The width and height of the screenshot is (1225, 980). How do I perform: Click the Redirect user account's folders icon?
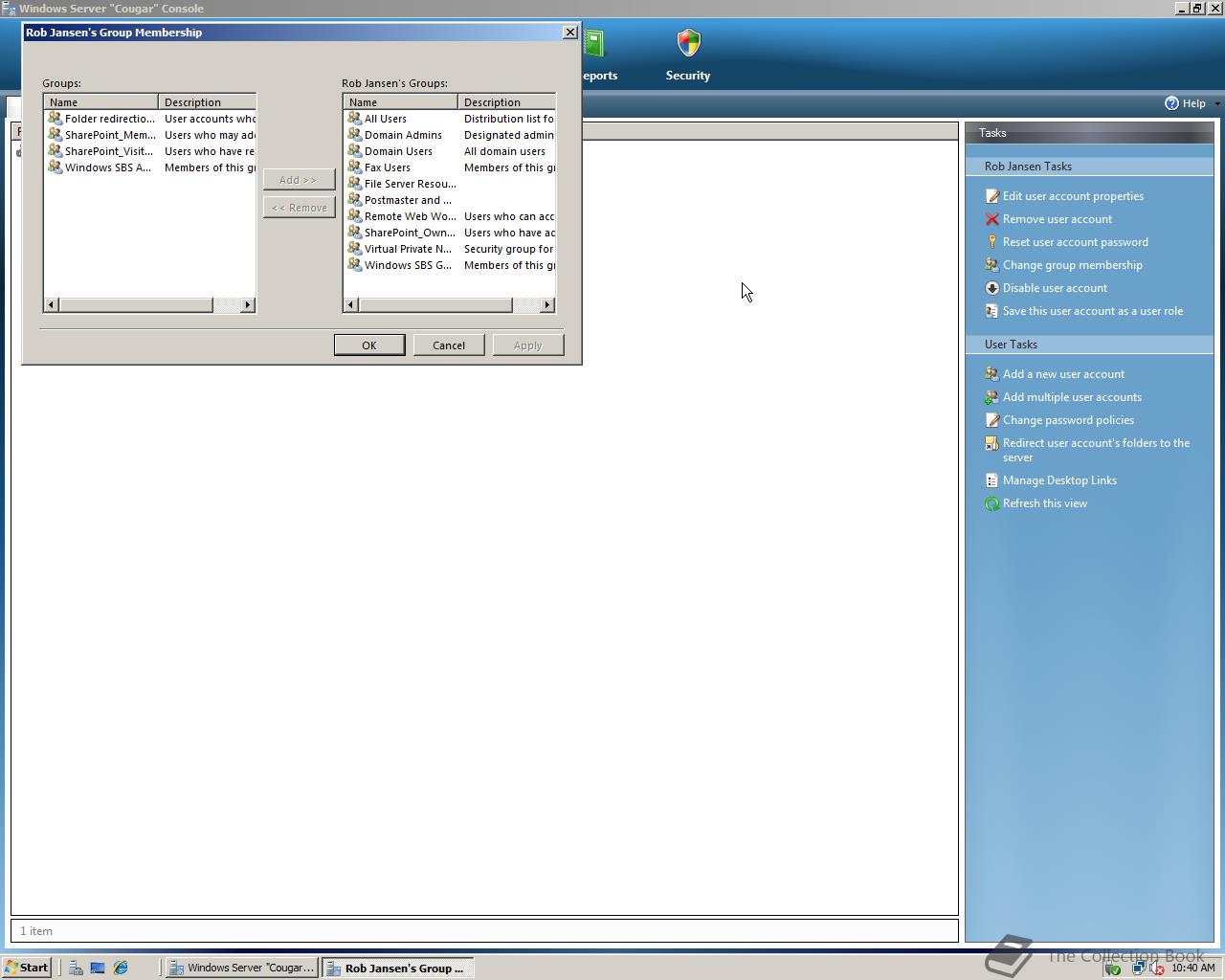click(991, 442)
